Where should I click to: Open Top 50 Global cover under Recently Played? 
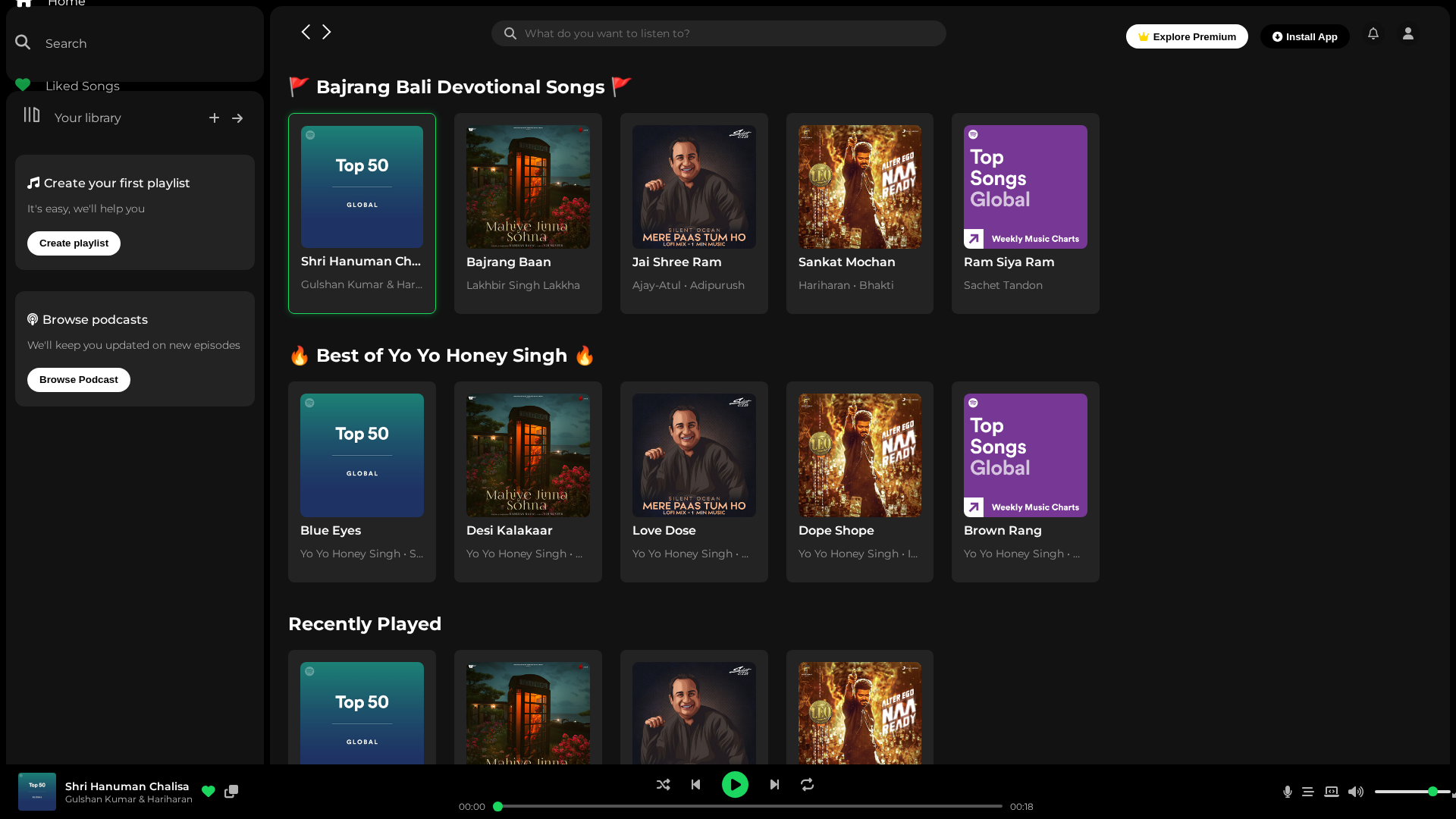(362, 713)
